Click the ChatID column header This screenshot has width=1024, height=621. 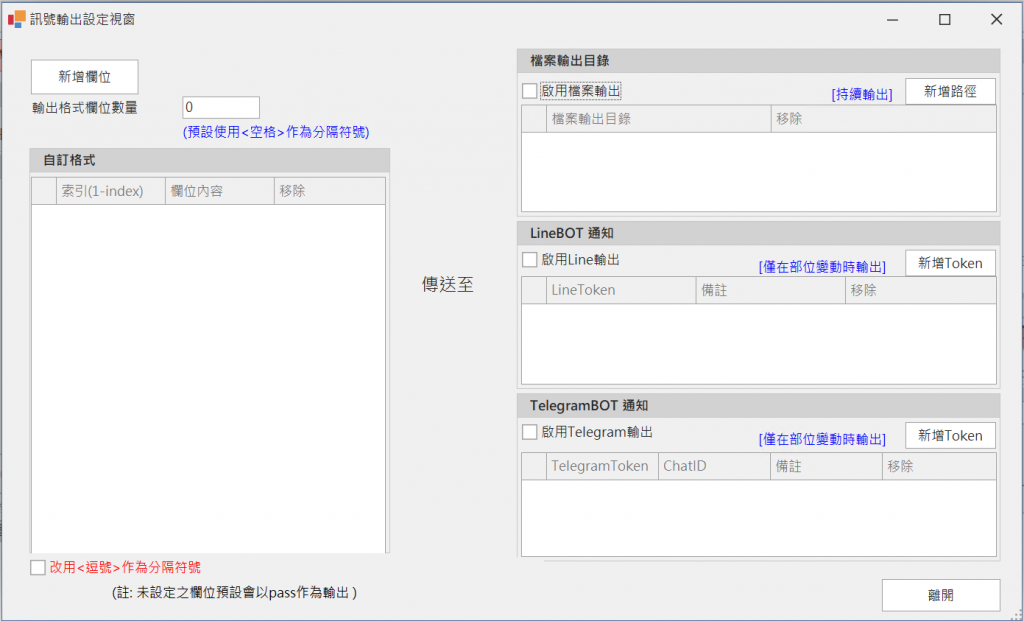coord(714,467)
